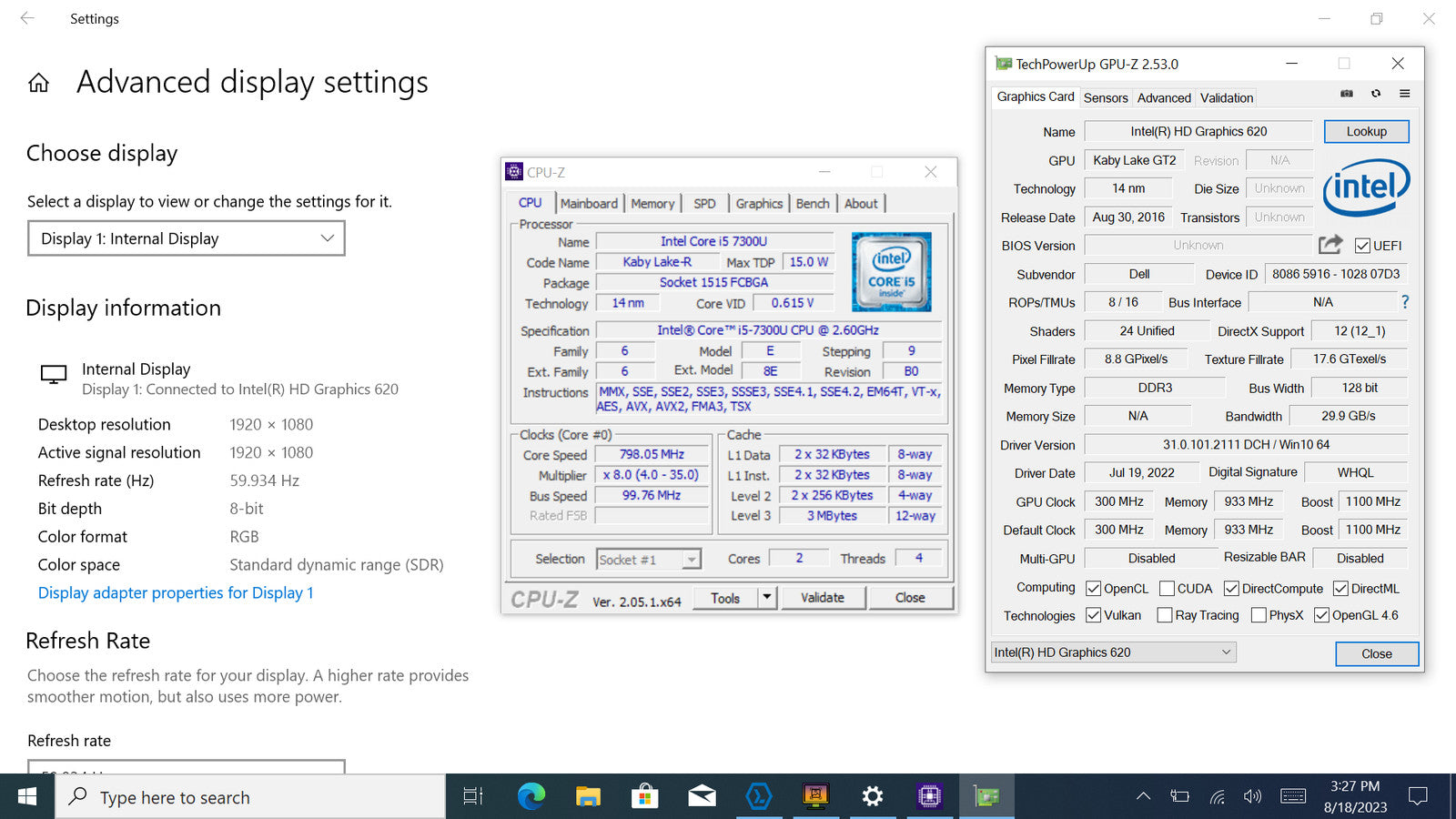Click the taskbar search box
Image resolution: width=1456 pixels, height=819 pixels.
(x=251, y=797)
